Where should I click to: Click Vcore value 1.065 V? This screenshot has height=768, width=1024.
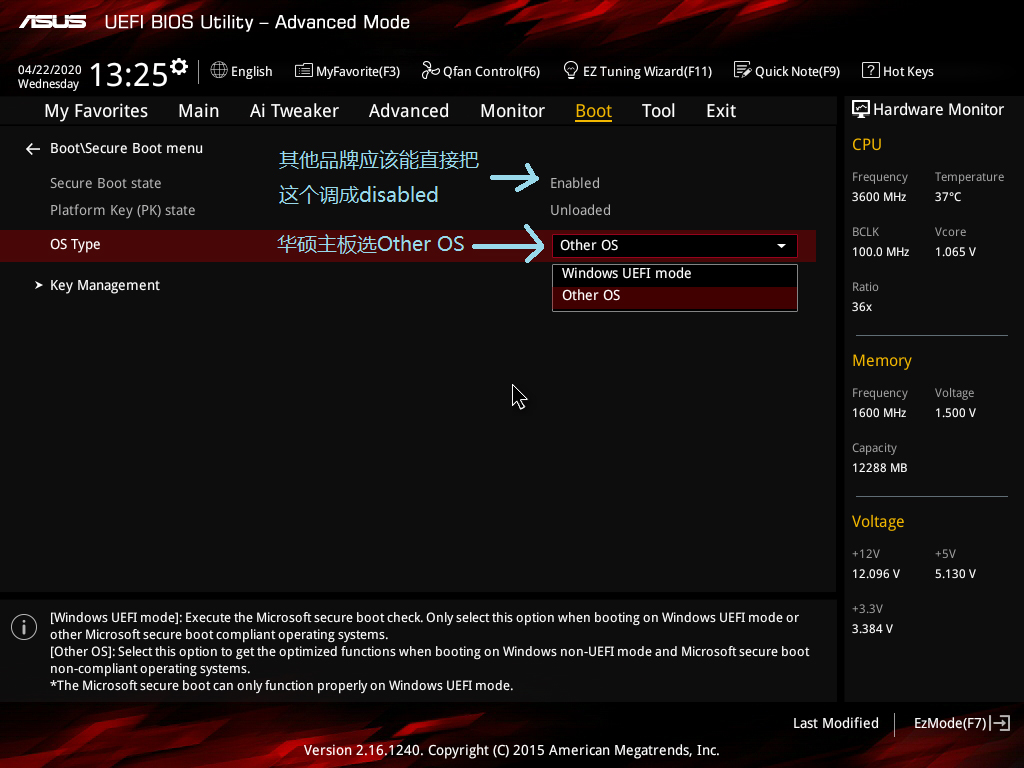click(x=955, y=251)
